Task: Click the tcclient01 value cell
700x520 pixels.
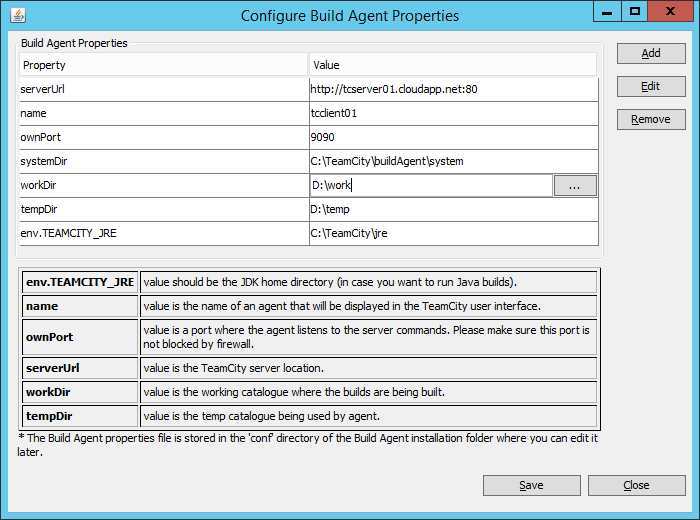Action: pos(454,113)
